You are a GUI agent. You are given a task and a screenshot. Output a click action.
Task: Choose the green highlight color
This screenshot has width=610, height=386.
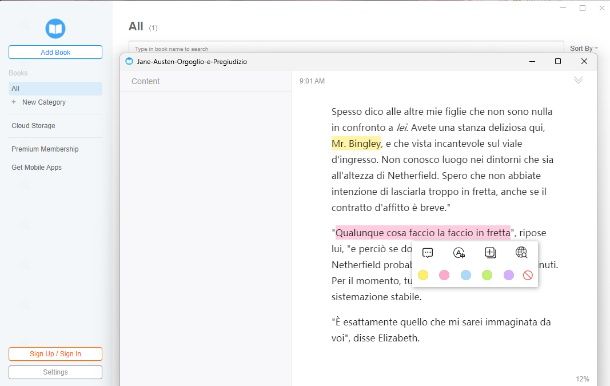487,275
